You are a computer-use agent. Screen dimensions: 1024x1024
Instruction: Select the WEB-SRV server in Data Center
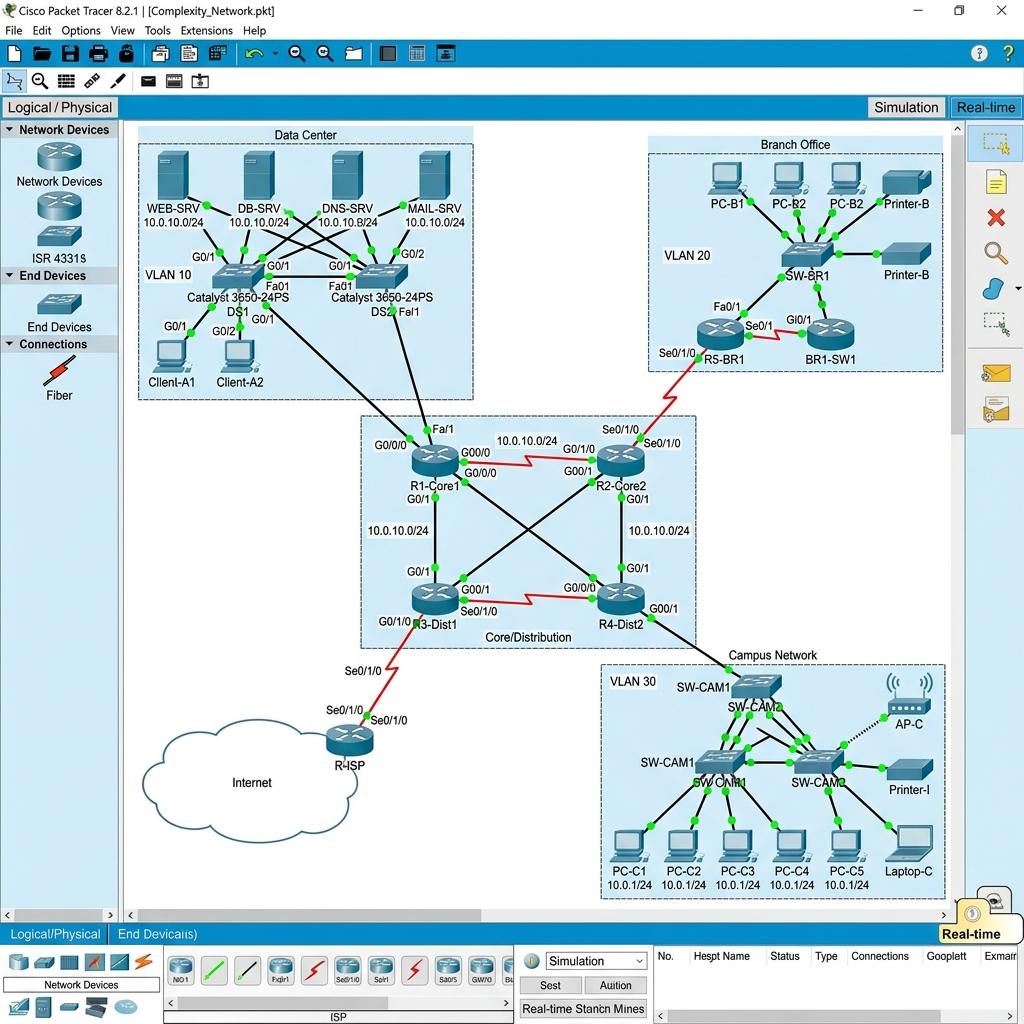tap(173, 175)
